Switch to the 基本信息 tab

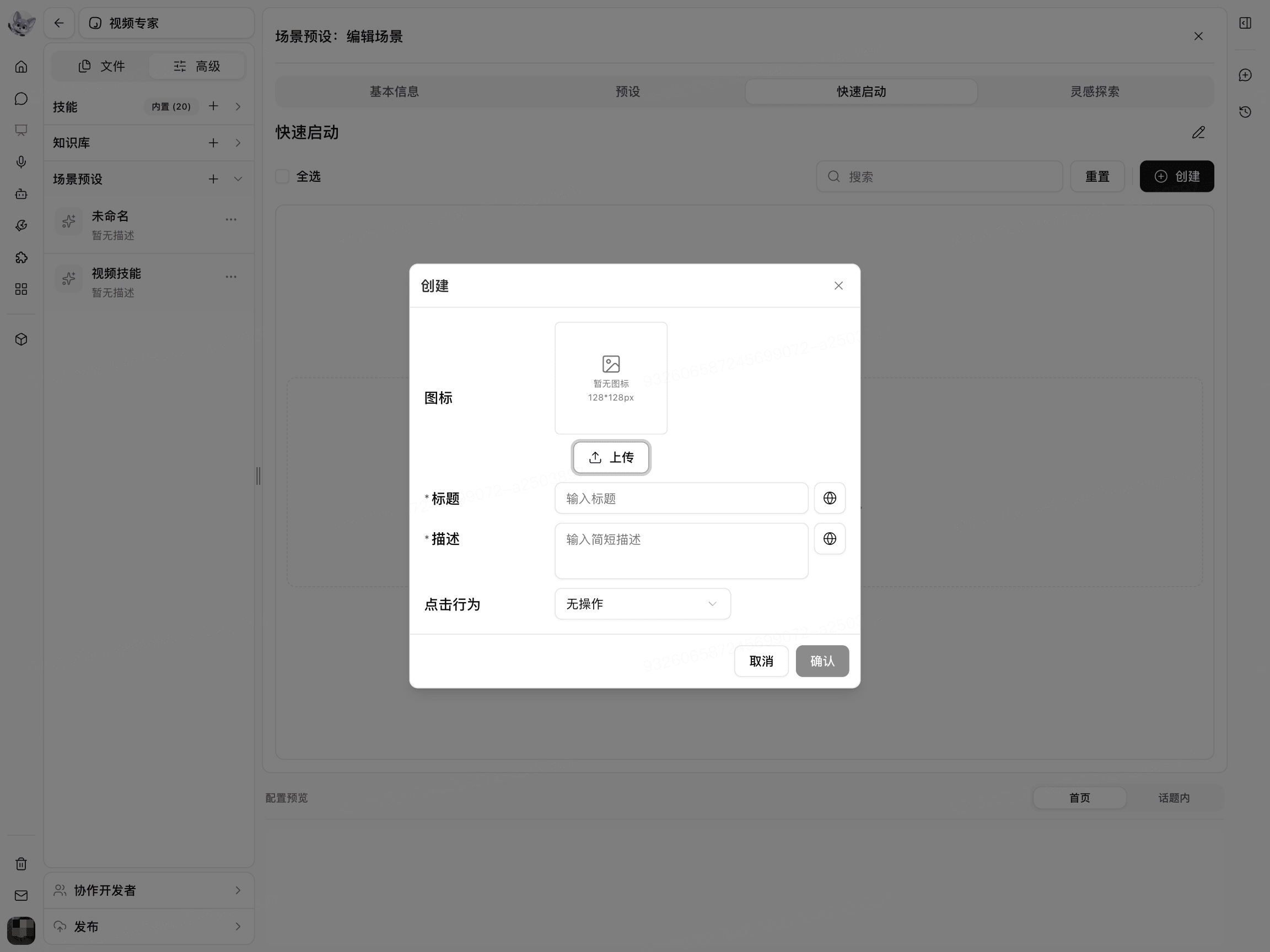(394, 92)
